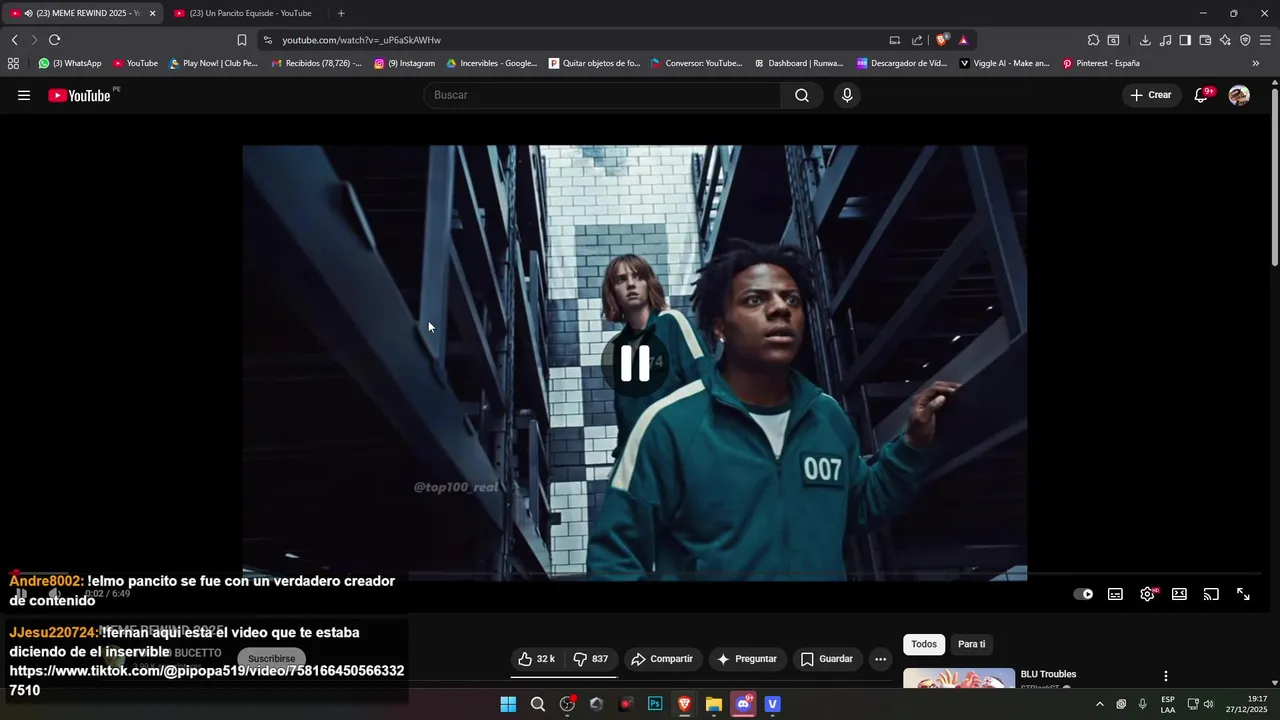Click the Buscar search field

click(602, 95)
